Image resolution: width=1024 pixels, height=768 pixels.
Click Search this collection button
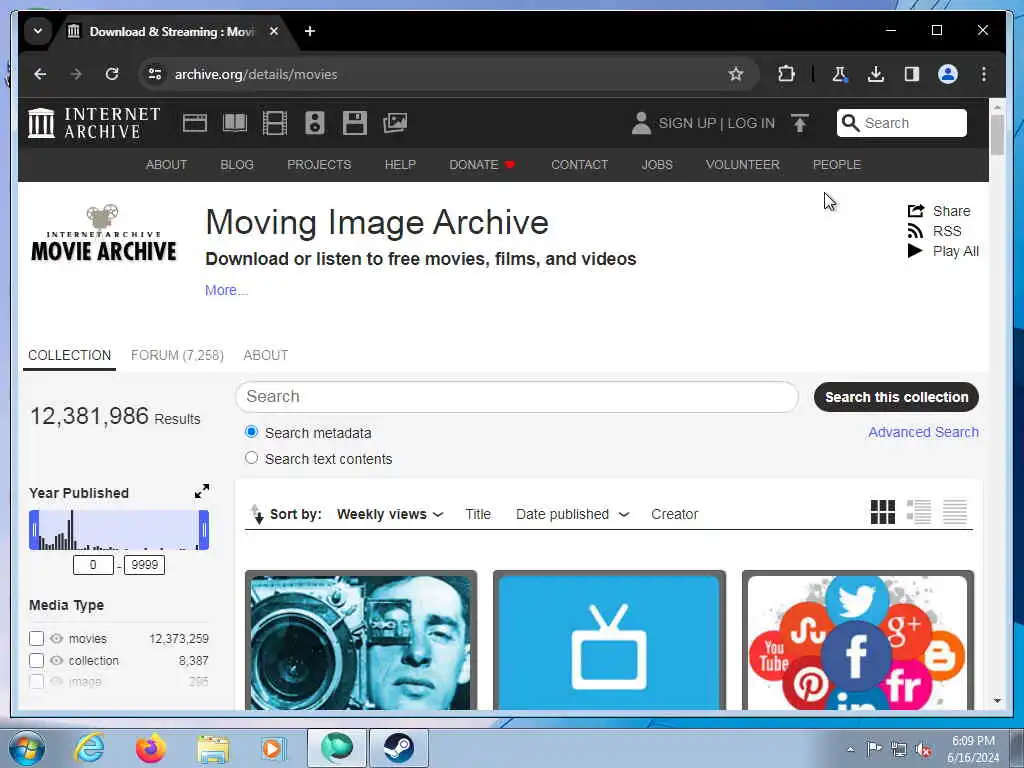(x=896, y=397)
